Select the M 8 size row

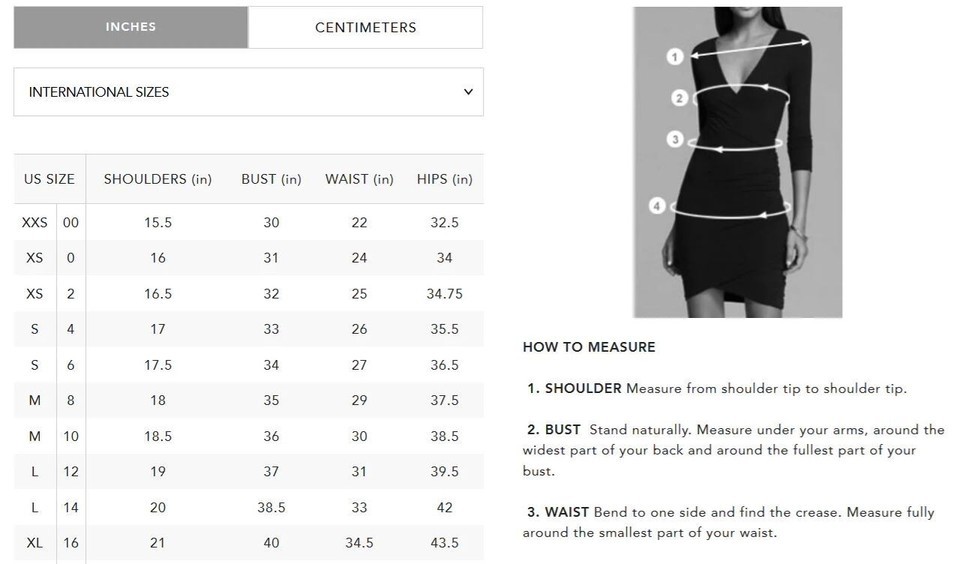(249, 400)
